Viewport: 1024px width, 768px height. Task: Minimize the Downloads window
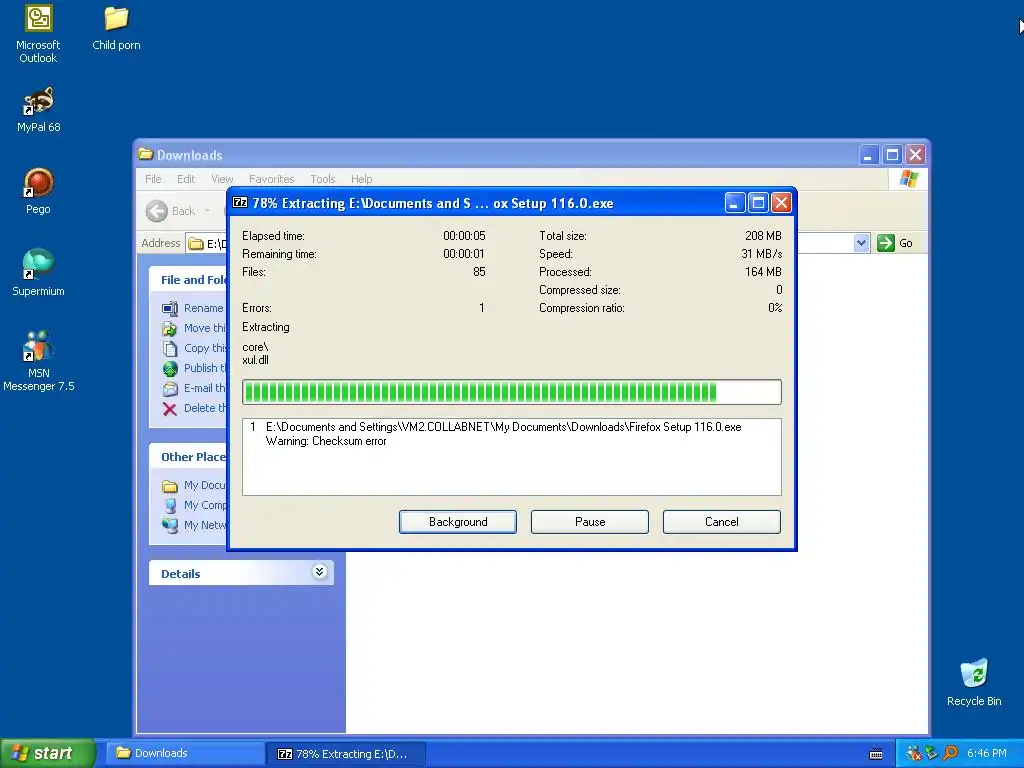869,155
